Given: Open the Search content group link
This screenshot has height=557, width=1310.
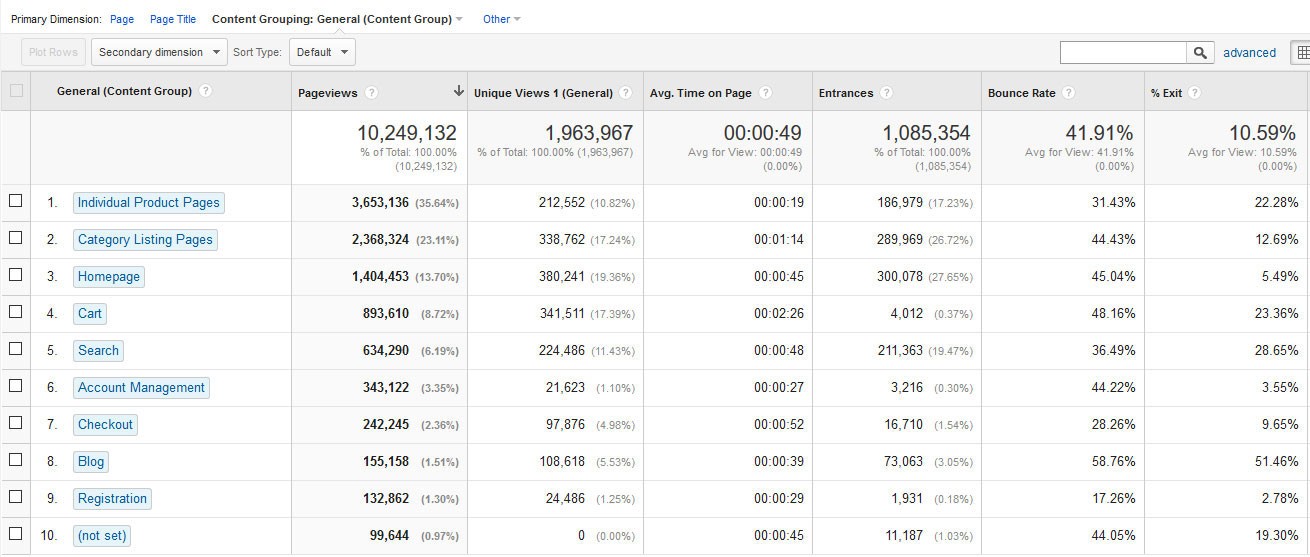Looking at the screenshot, I should 98,351.
